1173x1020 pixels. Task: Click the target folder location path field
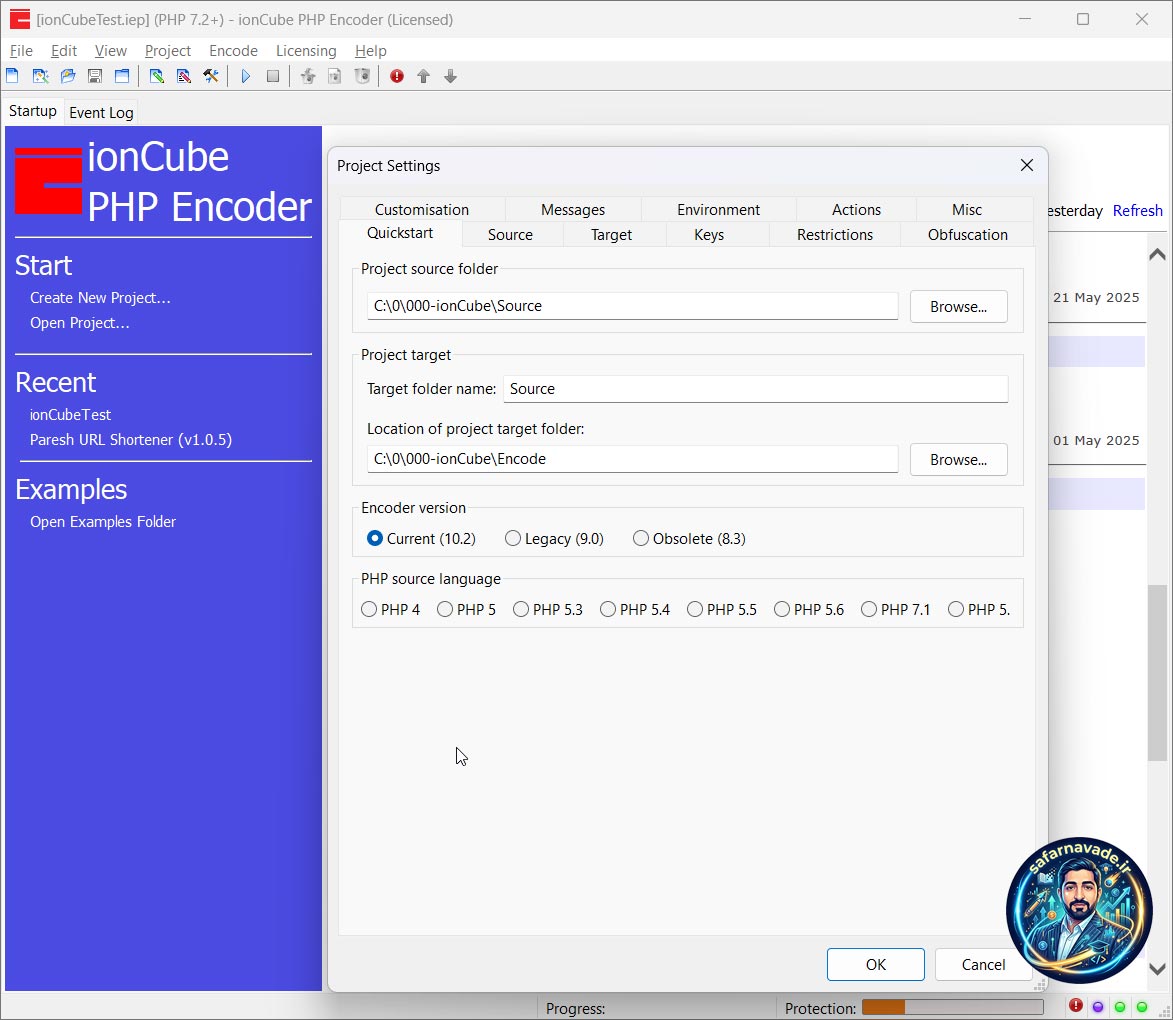point(632,459)
